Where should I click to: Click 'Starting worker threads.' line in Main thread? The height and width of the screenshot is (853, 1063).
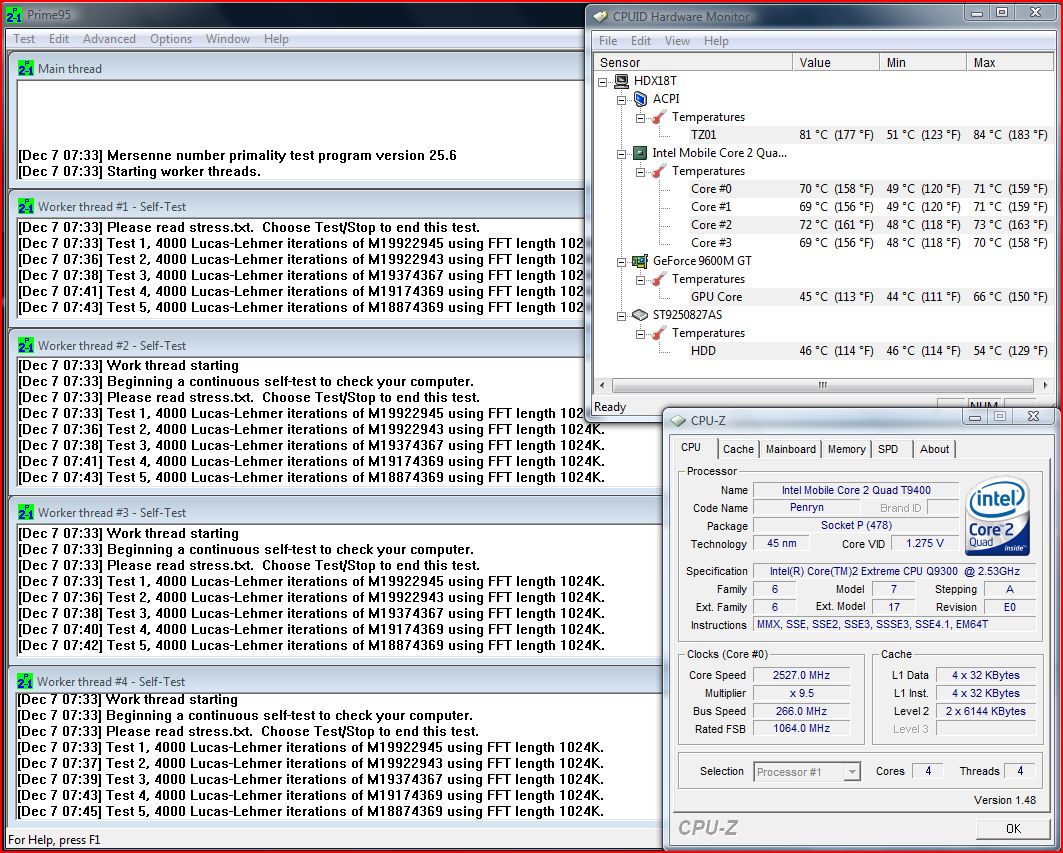(x=184, y=171)
